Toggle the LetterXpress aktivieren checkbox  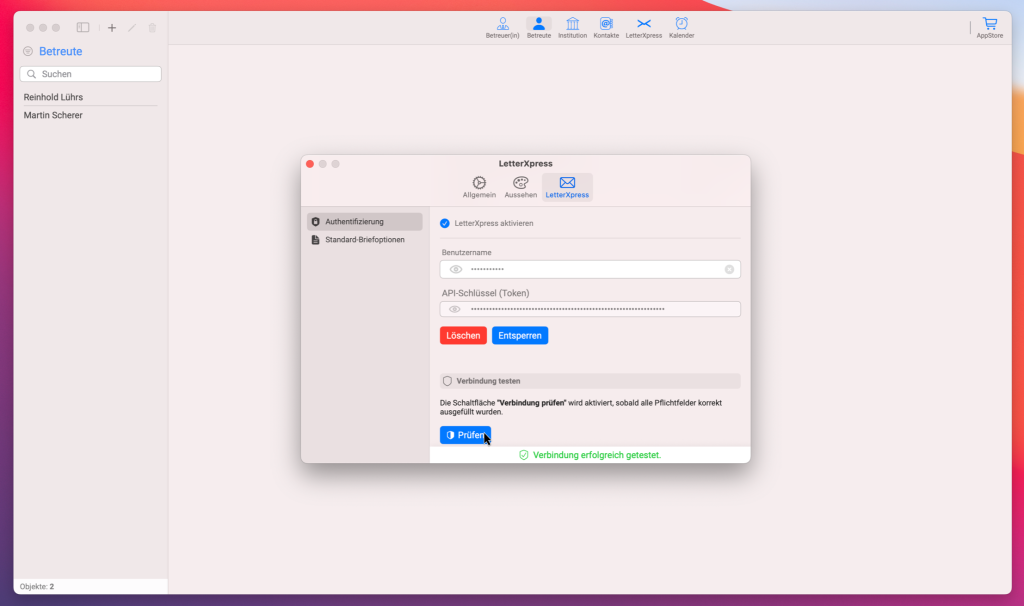445,223
